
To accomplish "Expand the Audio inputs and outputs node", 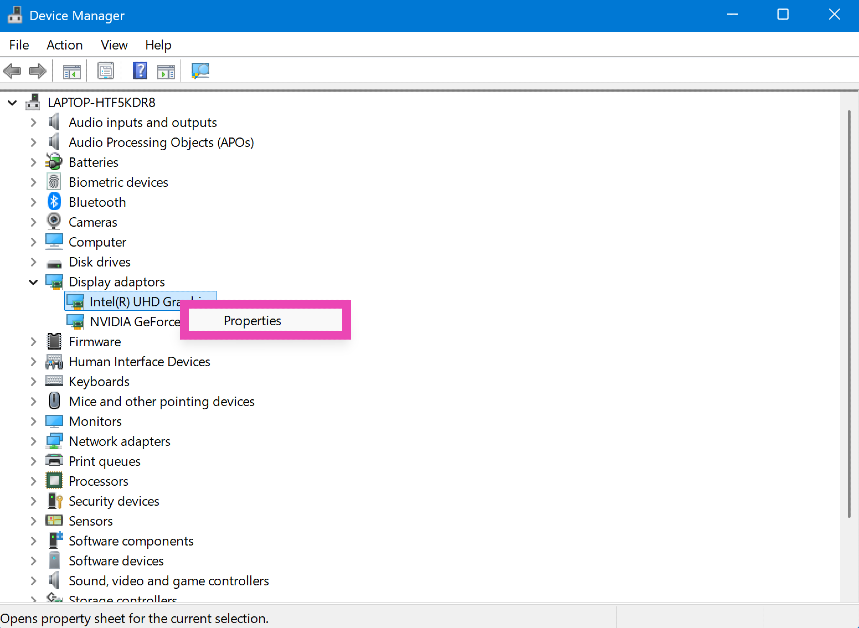I will 33,122.
